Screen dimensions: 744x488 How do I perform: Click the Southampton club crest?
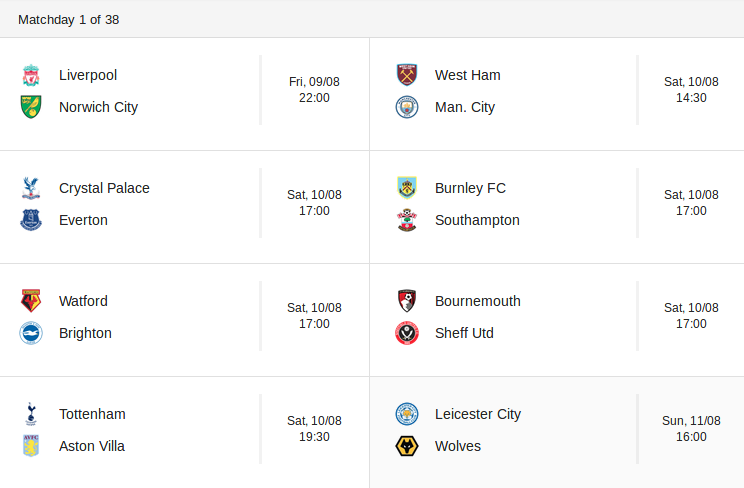click(407, 220)
